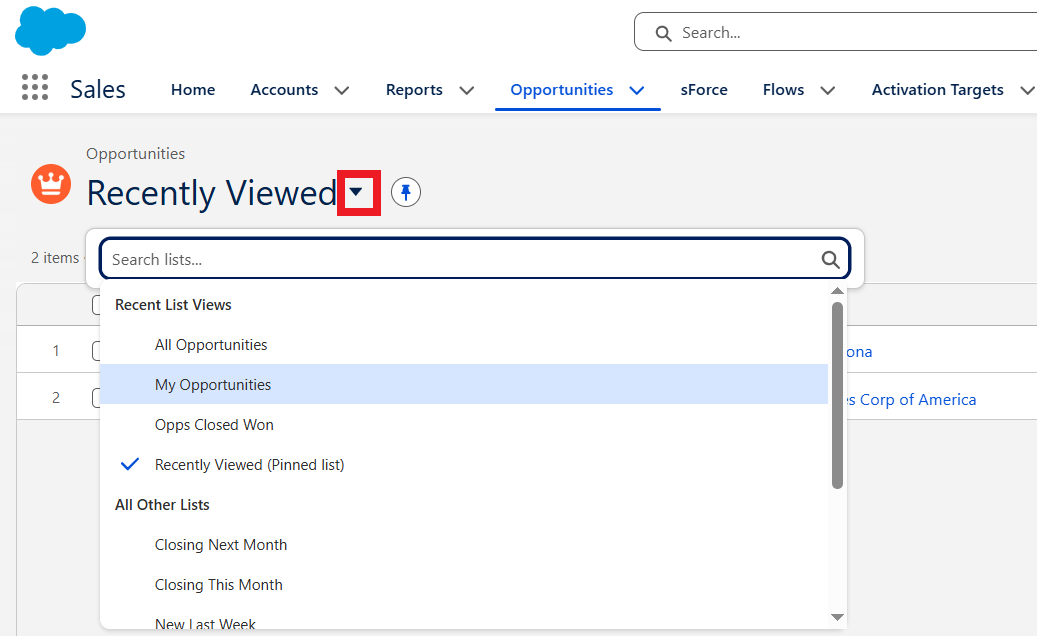Image resolution: width=1037 pixels, height=636 pixels.
Task: Open the account link ending in 'Corp of America'
Action: tap(911, 399)
